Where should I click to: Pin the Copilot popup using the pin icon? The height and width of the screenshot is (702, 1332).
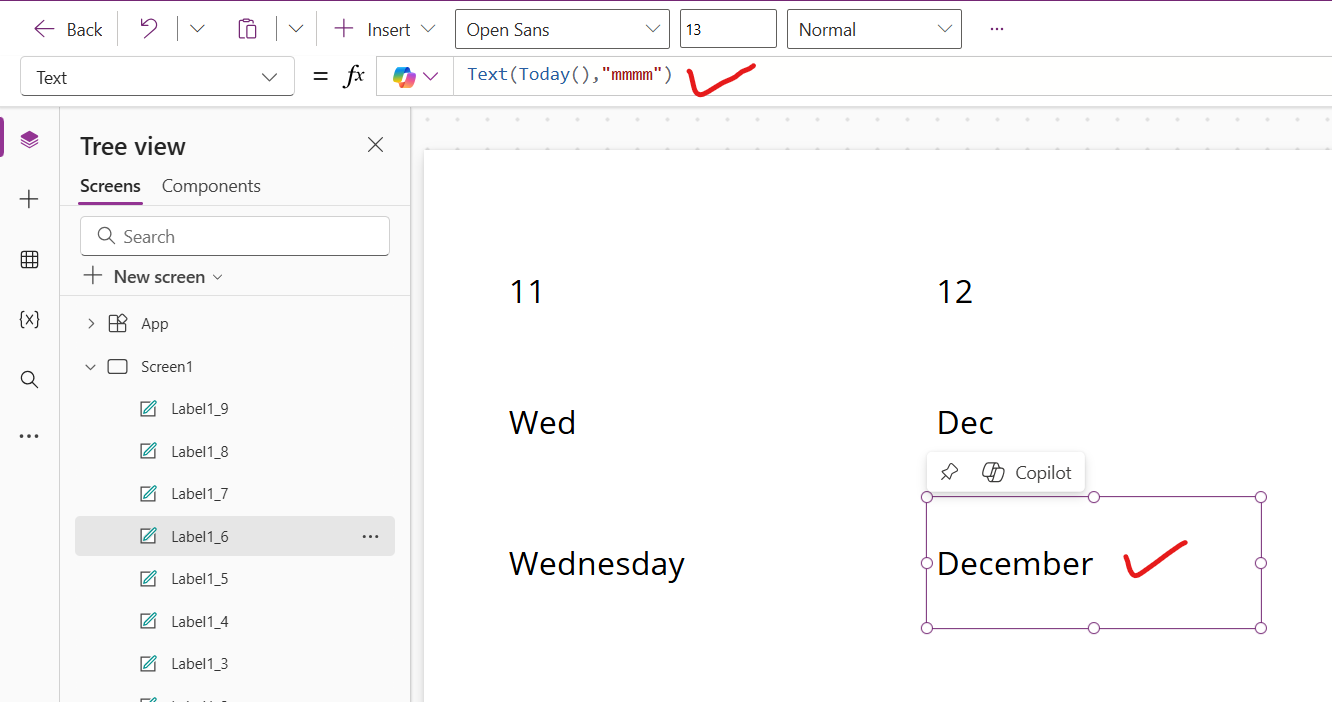[x=948, y=471]
